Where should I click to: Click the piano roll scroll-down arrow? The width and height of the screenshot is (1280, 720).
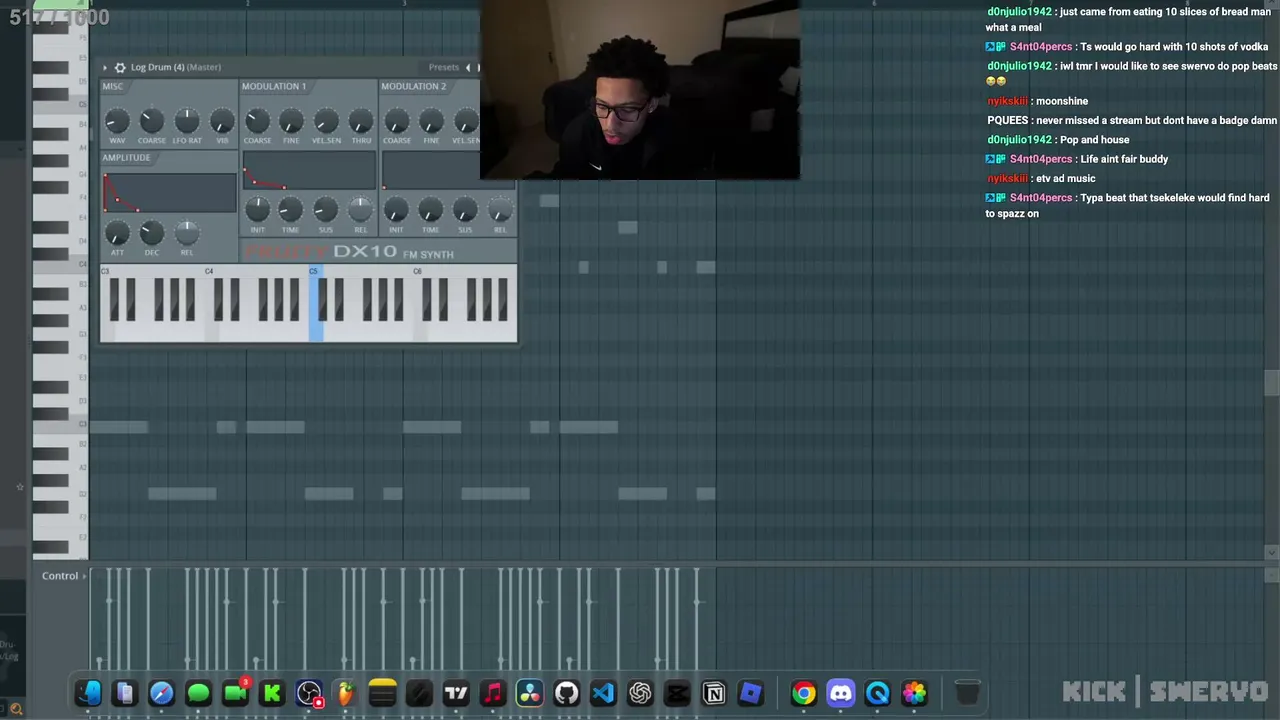pyautogui.click(x=1271, y=552)
